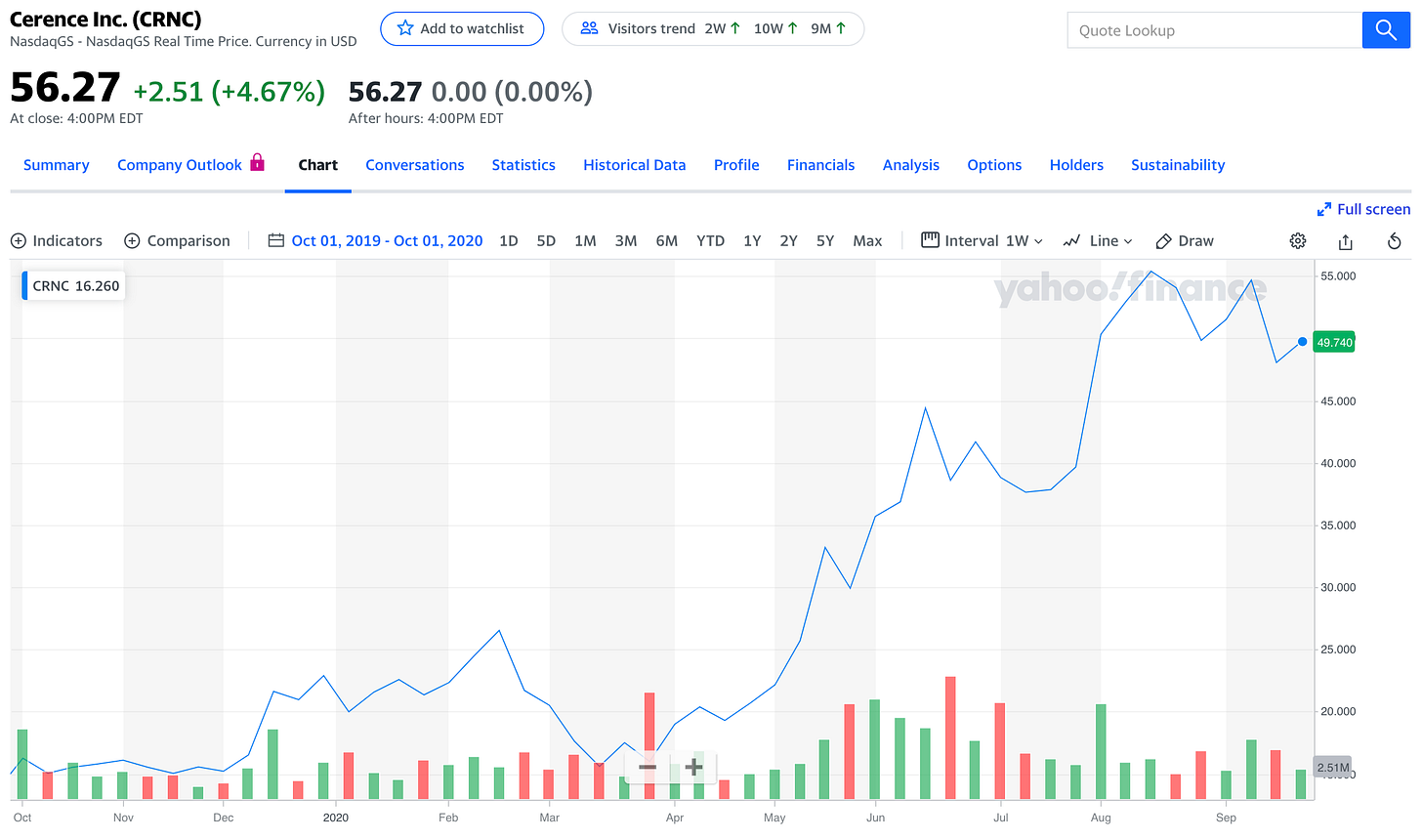
Task: Click the Line chart type icon
Action: (x=1071, y=240)
